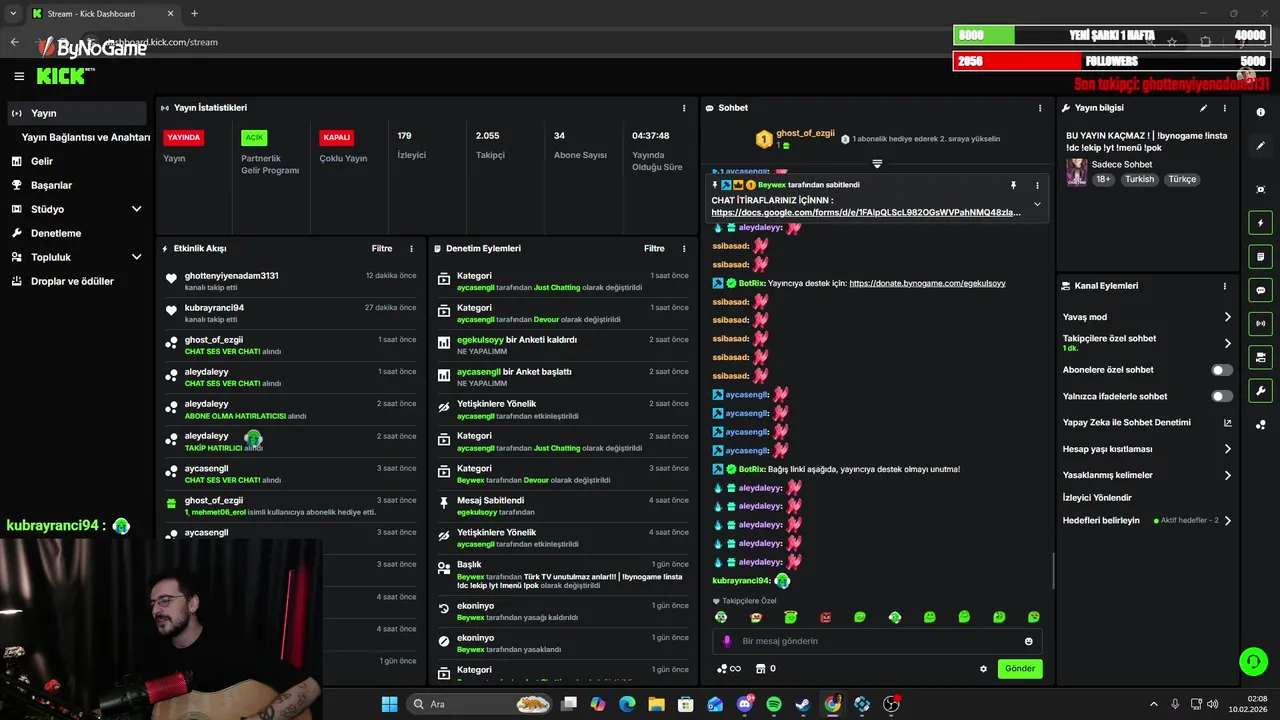Click the Sadece Sohbet category thumbnail
The image size is (1280, 720).
[x=1076, y=171]
